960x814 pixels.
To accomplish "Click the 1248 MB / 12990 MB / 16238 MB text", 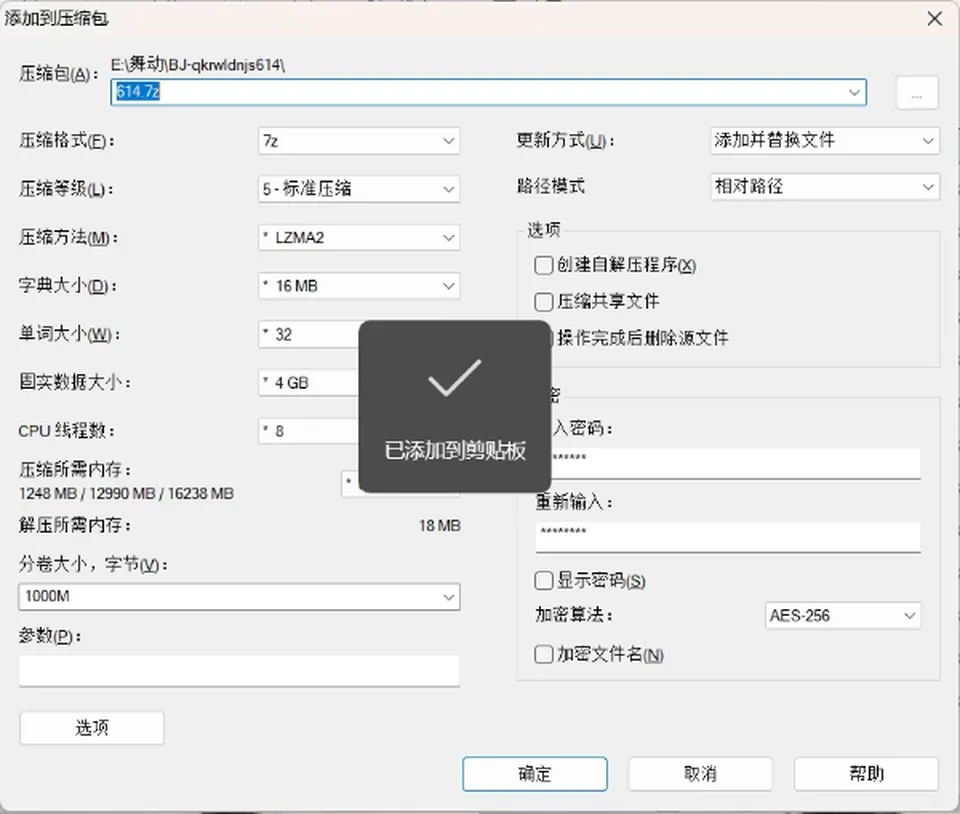I will (126, 493).
